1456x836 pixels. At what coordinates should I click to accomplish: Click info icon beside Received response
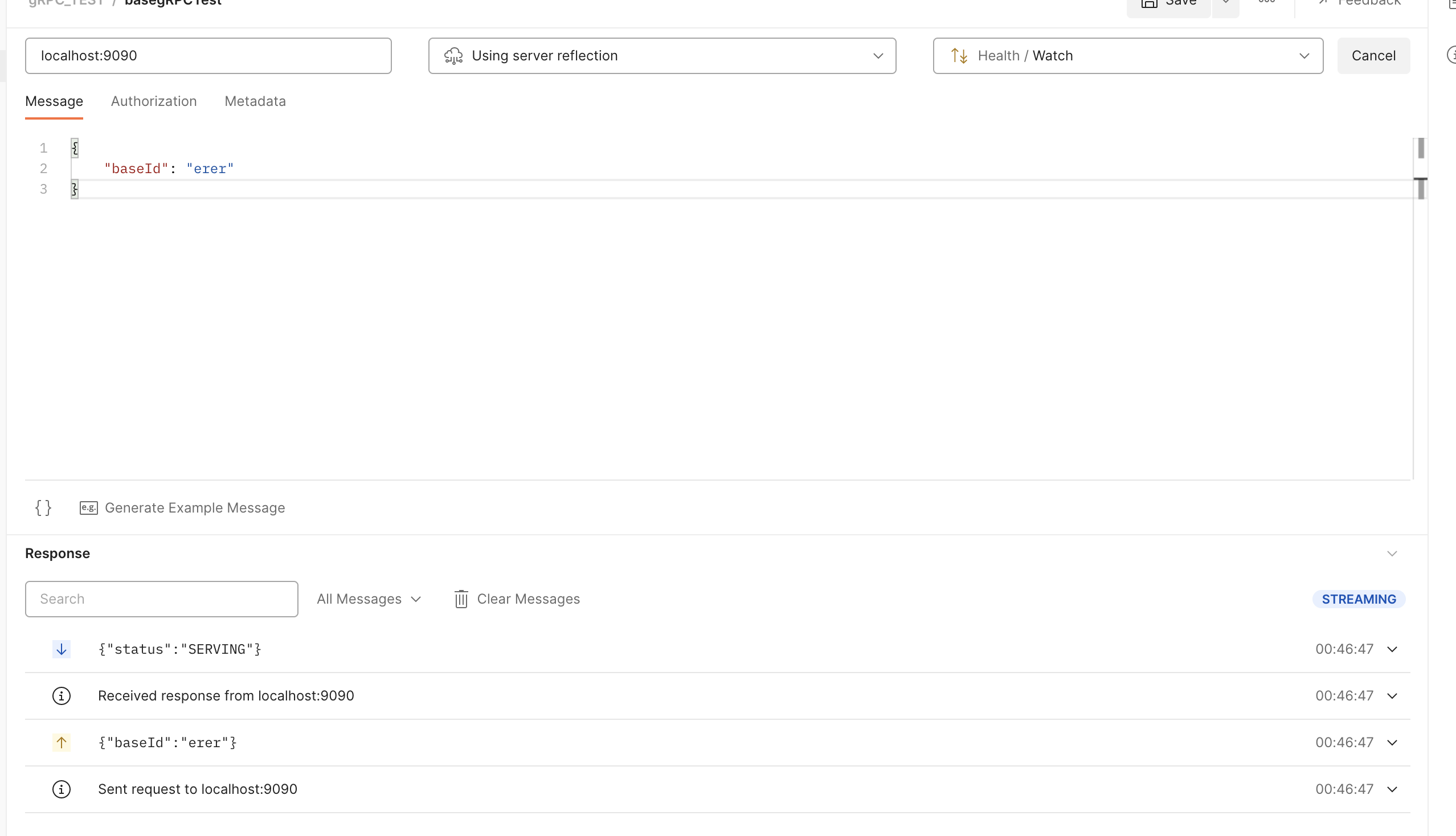[x=62, y=696]
